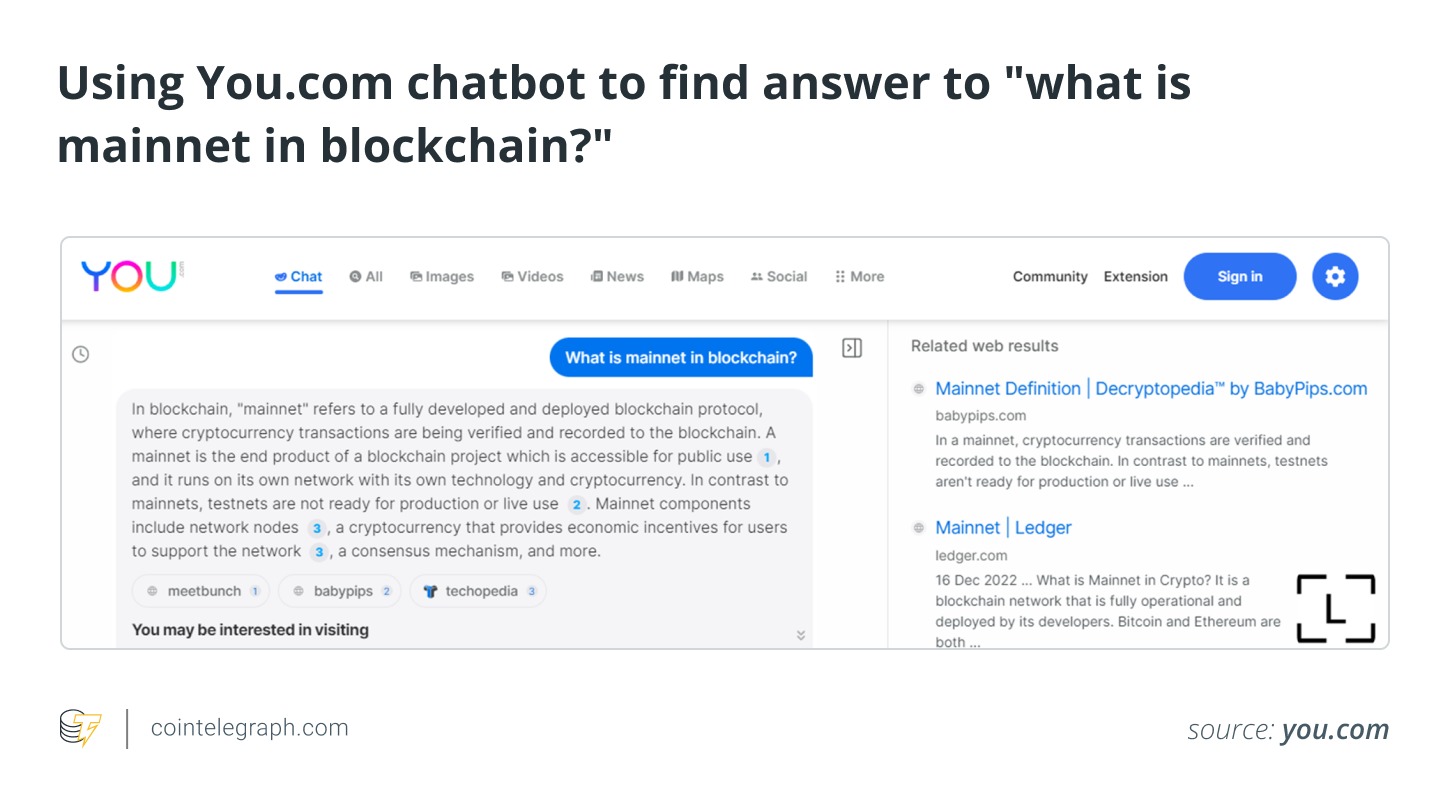Viewport: 1450px width, 809px height.
Task: Click citation badge 2 after live use
Action: pyautogui.click(x=576, y=504)
